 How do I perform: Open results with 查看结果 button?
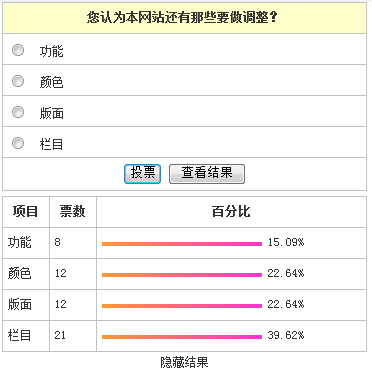[x=207, y=174]
